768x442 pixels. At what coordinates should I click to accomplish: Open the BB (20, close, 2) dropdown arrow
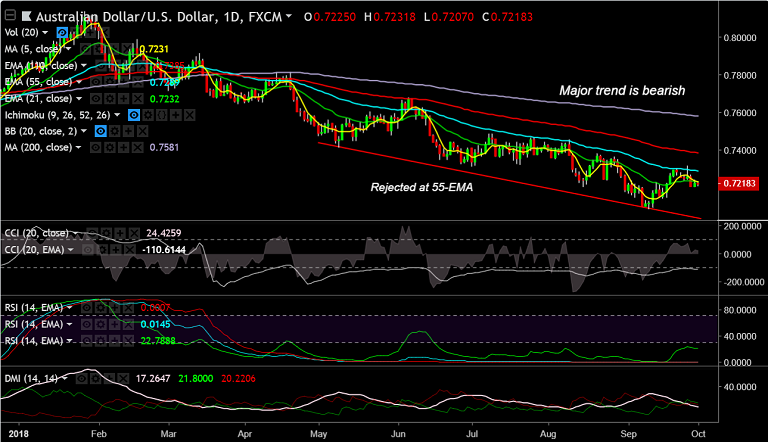click(84, 131)
